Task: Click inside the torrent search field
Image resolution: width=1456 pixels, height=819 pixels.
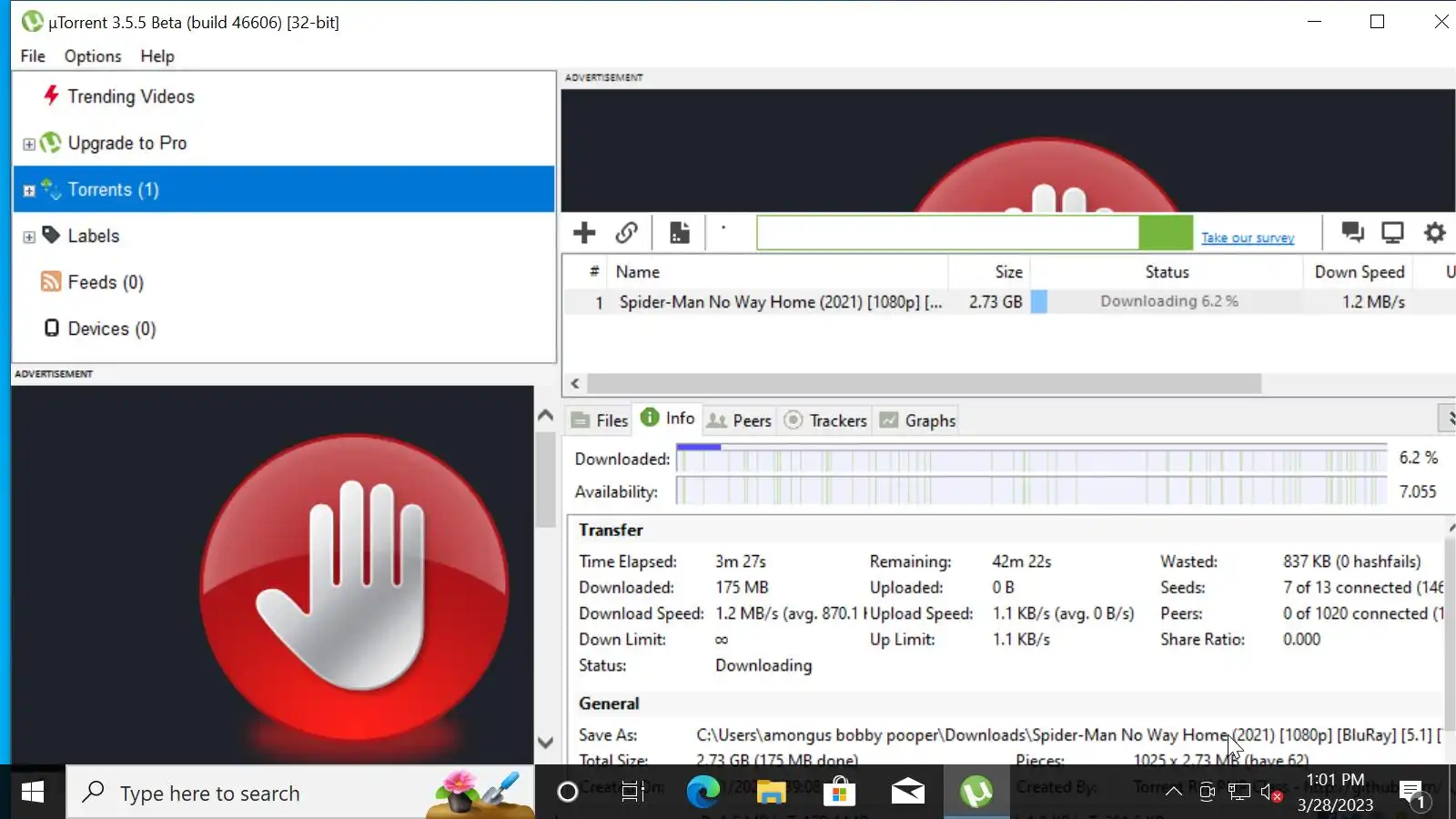Action: (x=947, y=233)
